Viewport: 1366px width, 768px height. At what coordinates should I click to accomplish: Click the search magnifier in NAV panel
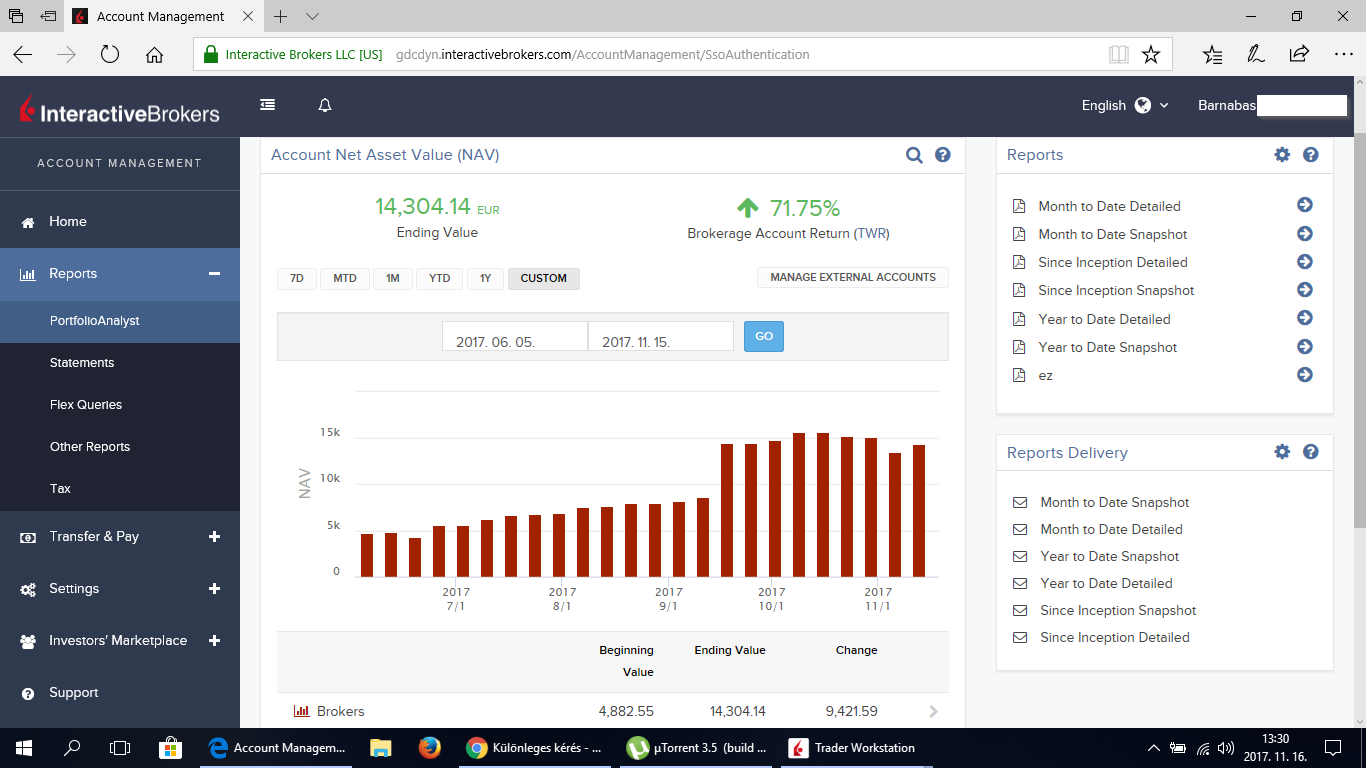[x=914, y=155]
